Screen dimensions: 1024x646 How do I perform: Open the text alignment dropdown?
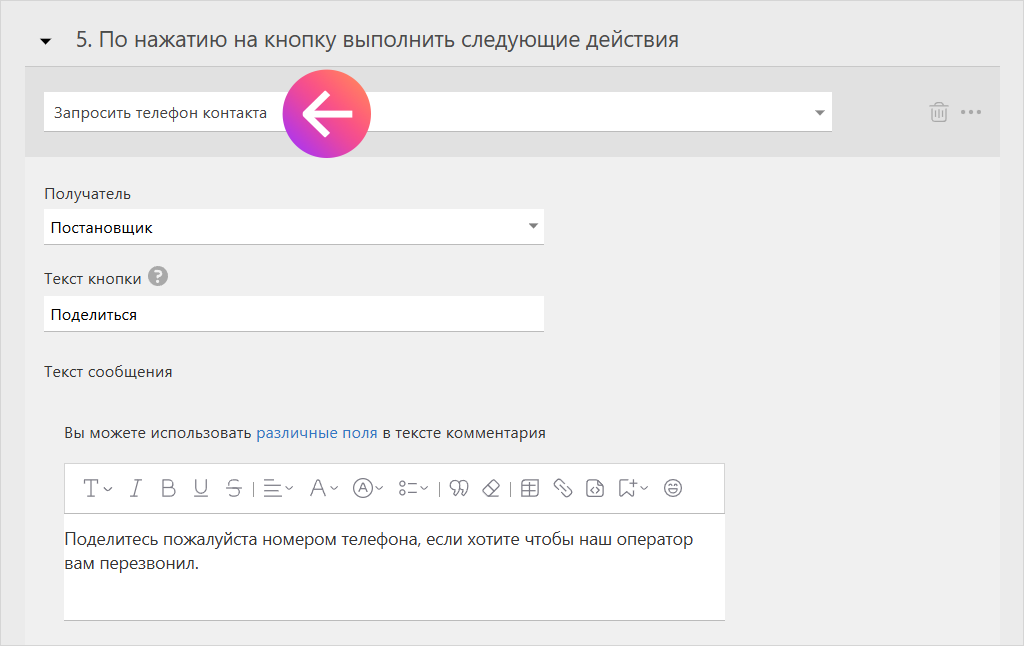click(x=277, y=488)
